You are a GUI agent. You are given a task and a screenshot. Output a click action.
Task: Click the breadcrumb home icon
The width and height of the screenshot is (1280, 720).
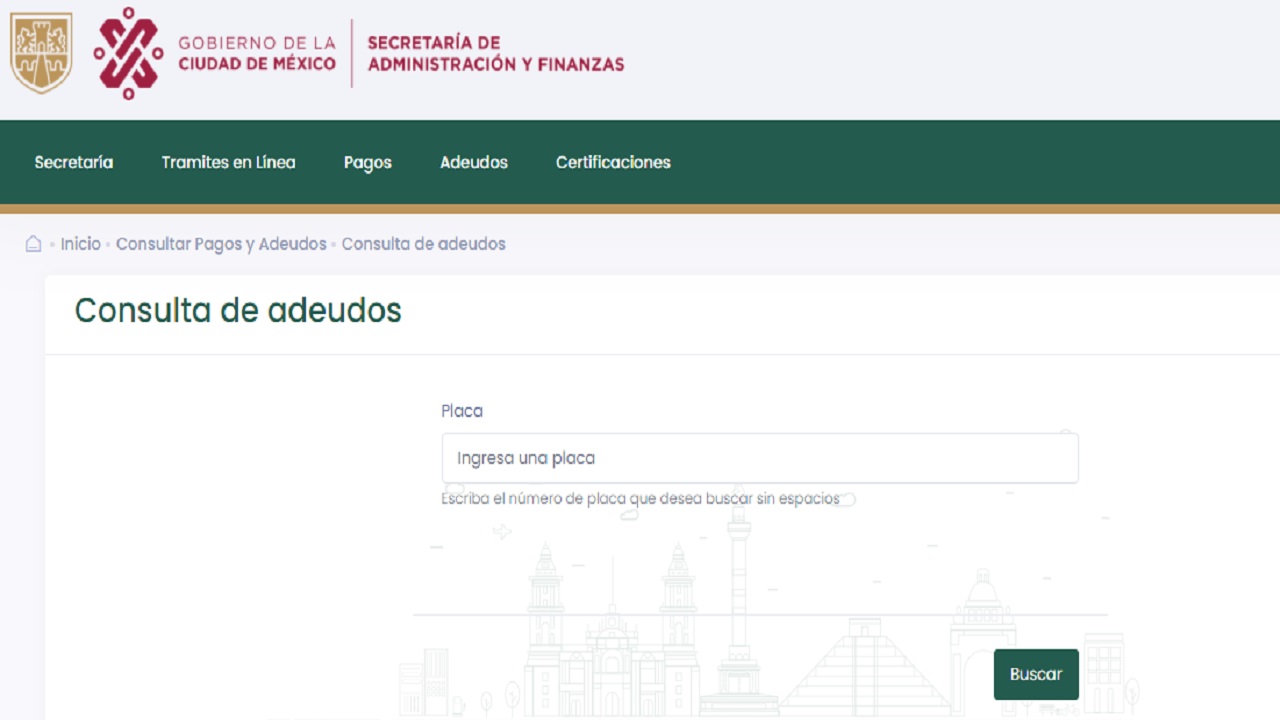(33, 244)
